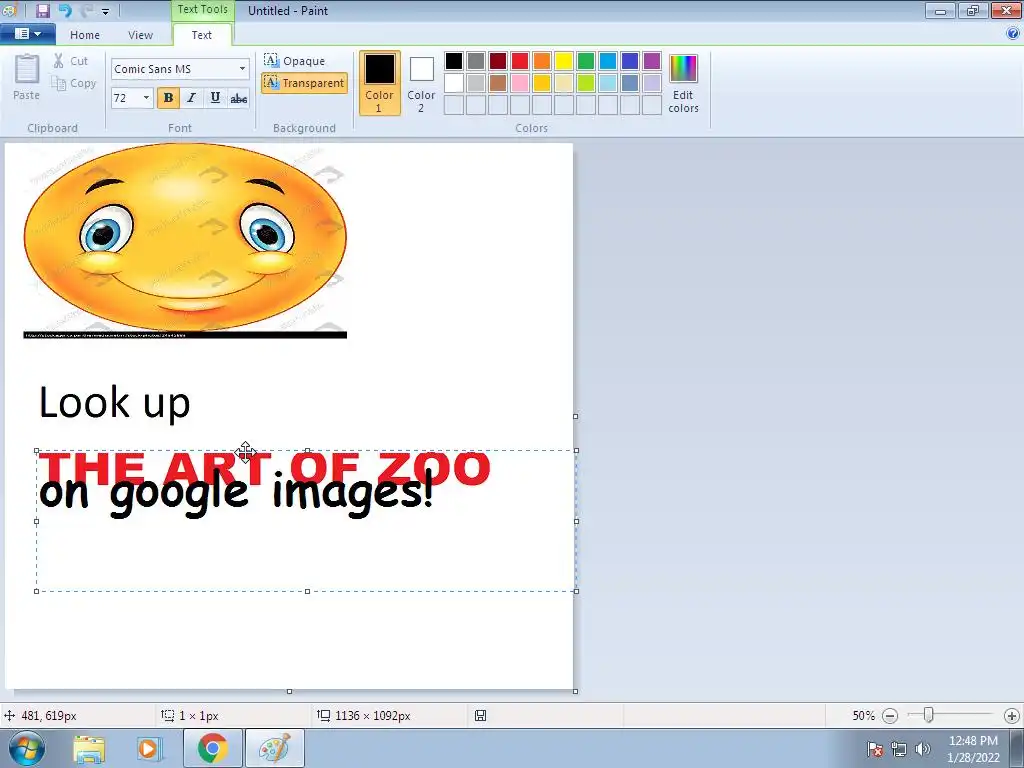
Task: Click the 50% zoom level readout
Action: pyautogui.click(x=863, y=716)
